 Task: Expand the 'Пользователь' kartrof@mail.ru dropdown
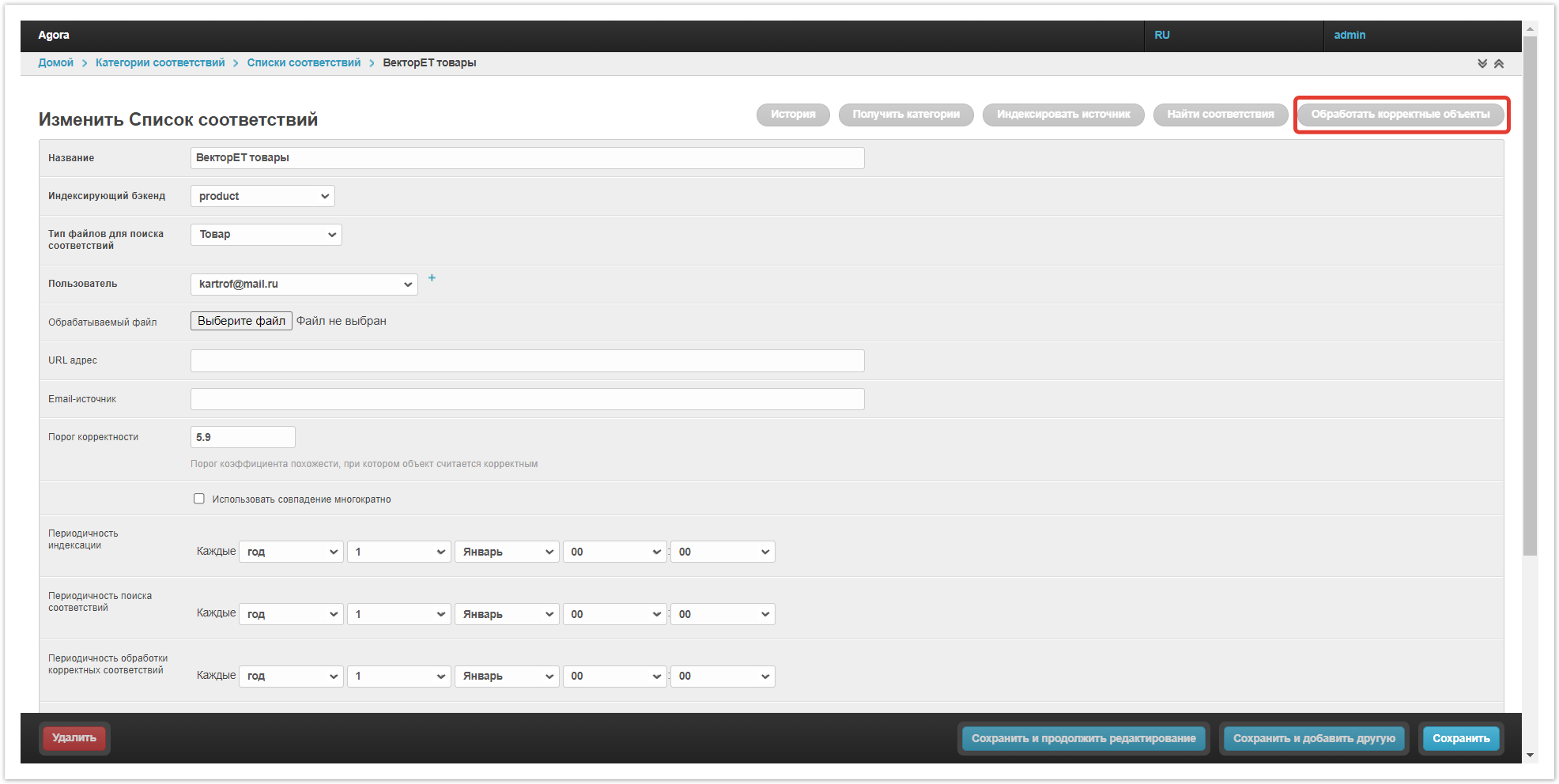[x=304, y=285]
